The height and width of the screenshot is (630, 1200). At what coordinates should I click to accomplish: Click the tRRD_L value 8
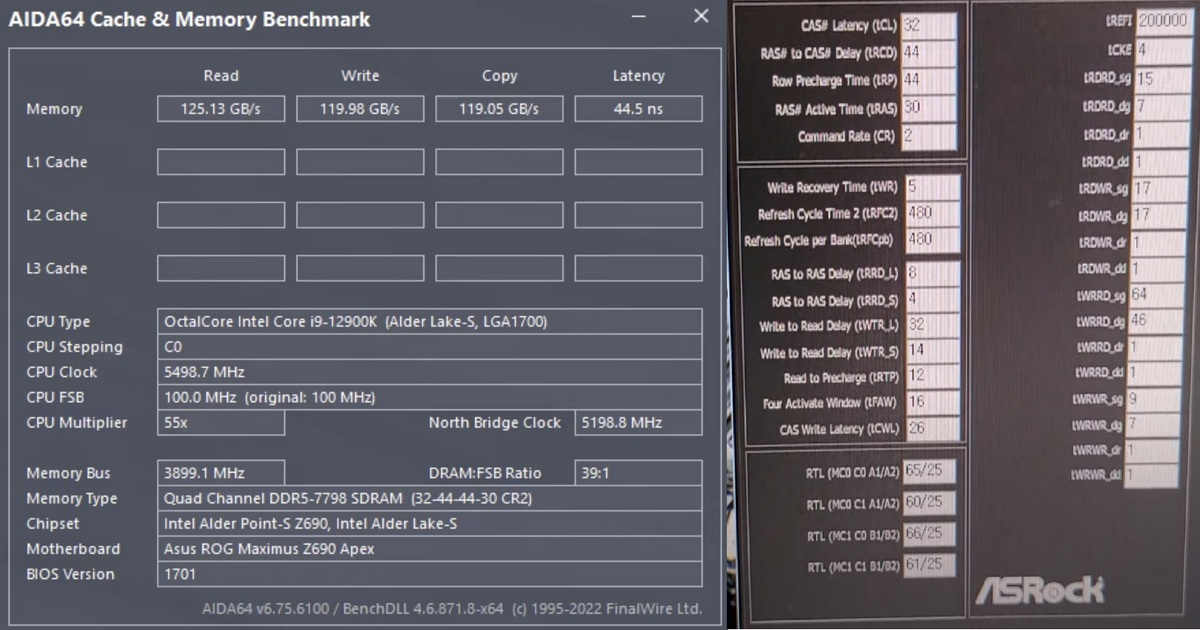(x=932, y=273)
